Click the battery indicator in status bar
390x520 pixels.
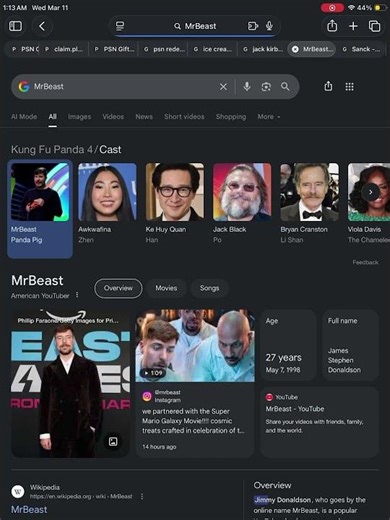(x=380, y=8)
